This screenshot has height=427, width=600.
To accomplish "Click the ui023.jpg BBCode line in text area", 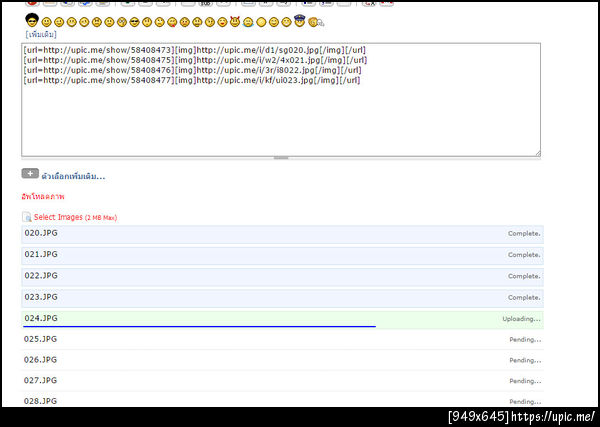I will point(192,80).
